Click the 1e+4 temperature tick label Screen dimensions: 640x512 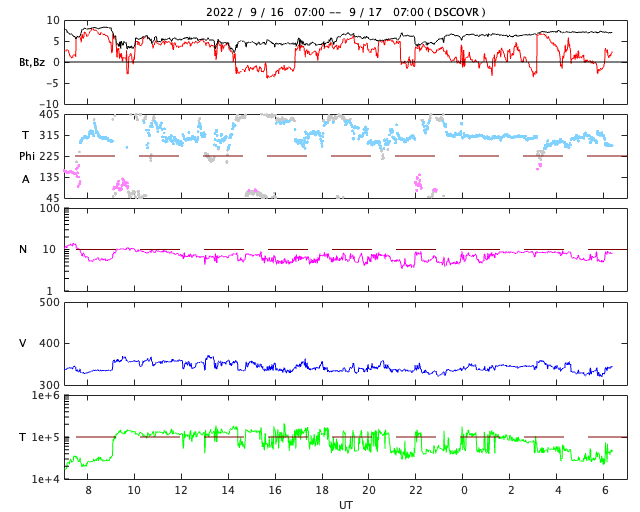point(45,479)
